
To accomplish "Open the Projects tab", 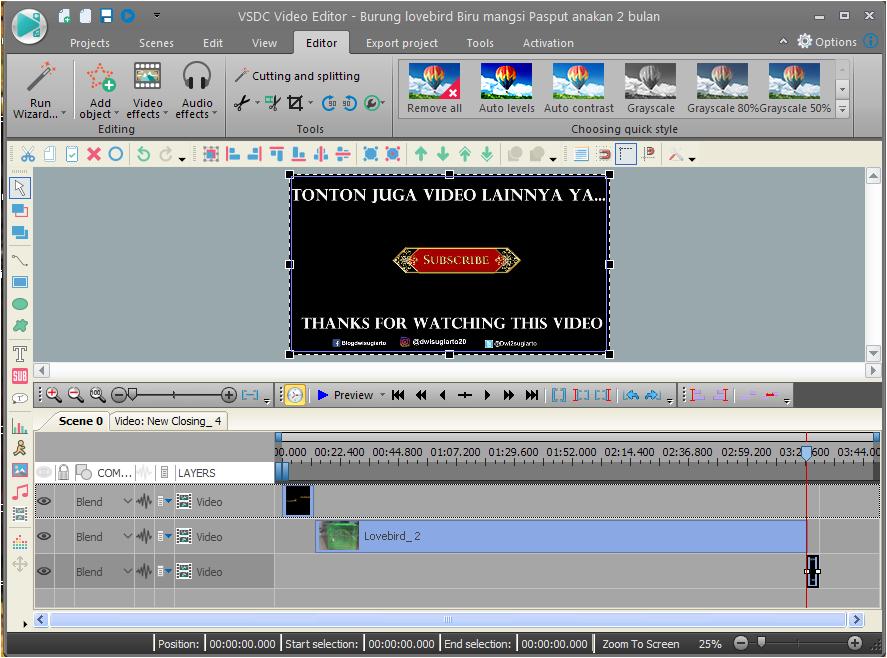I will [89, 43].
